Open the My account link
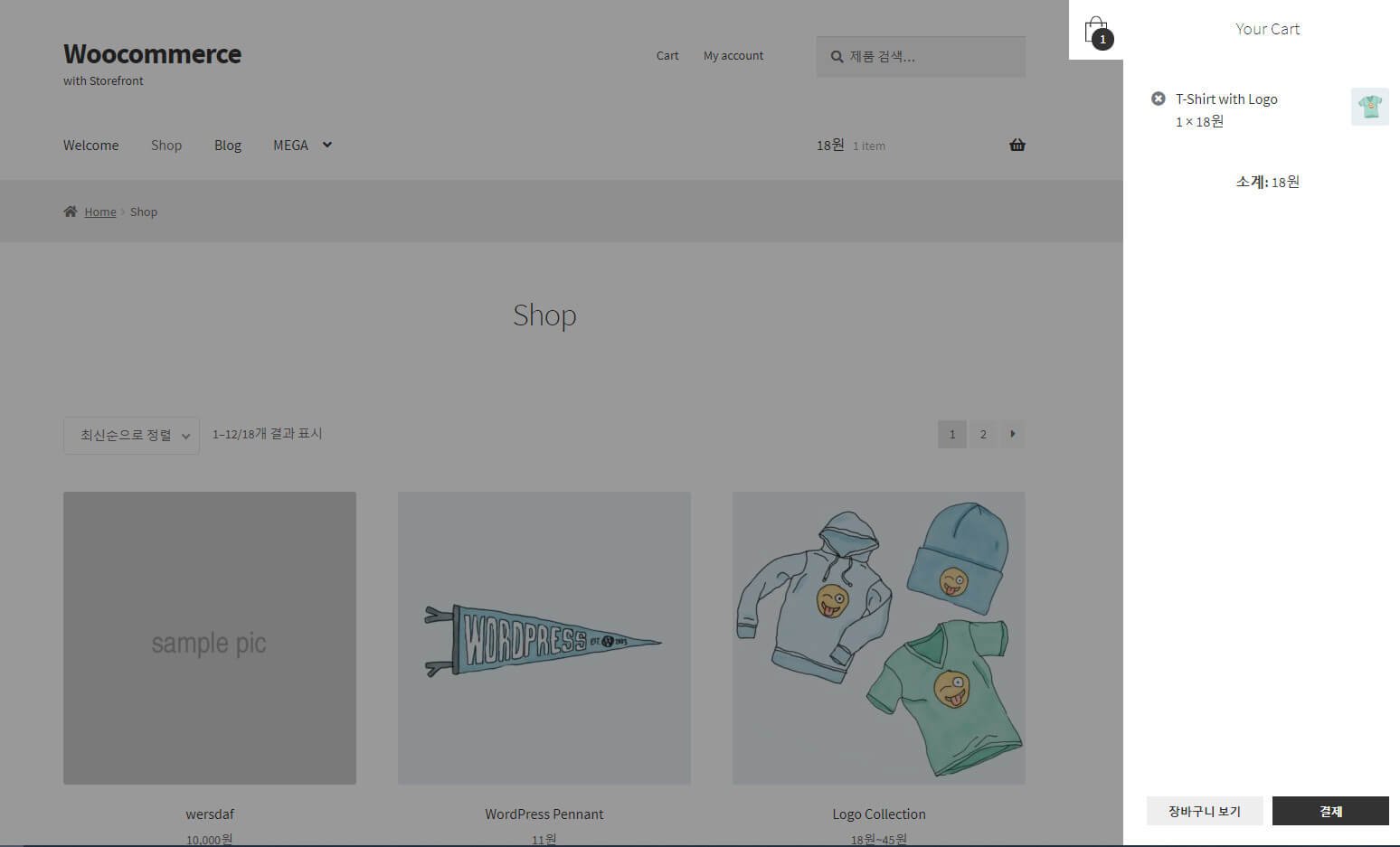1400x847 pixels. pyautogui.click(x=733, y=55)
